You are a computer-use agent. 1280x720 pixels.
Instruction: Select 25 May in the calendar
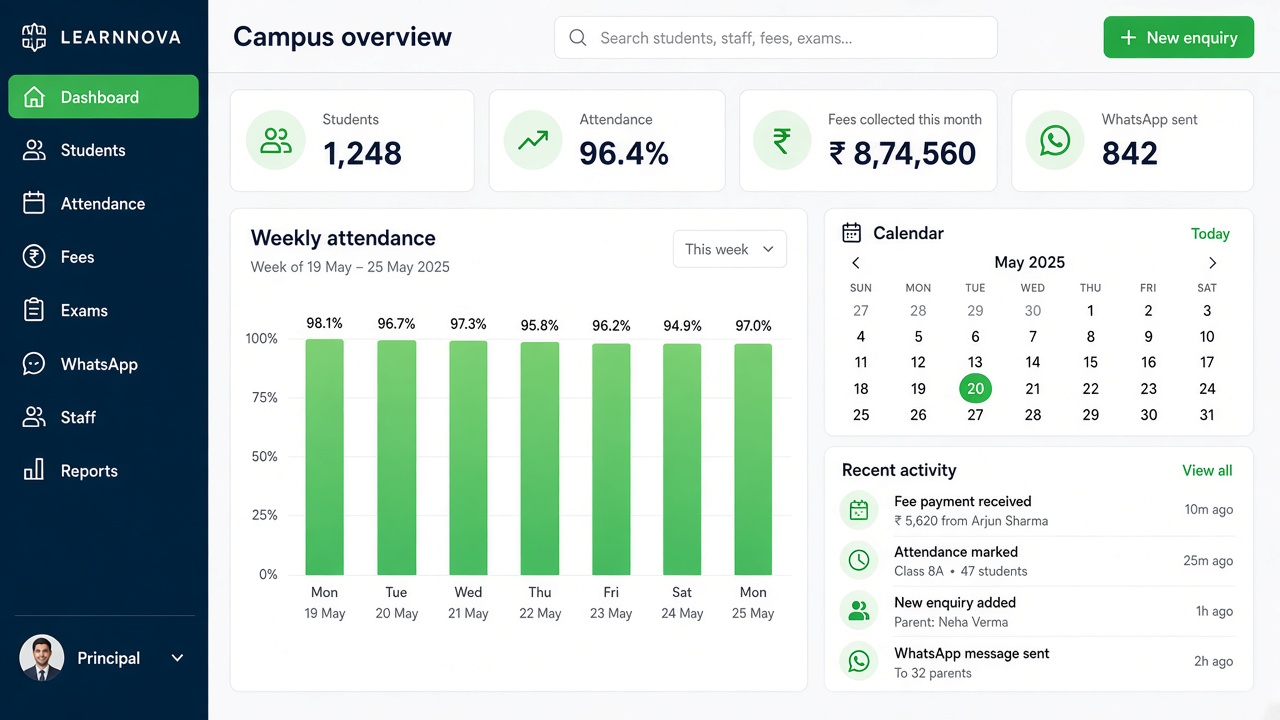861,415
